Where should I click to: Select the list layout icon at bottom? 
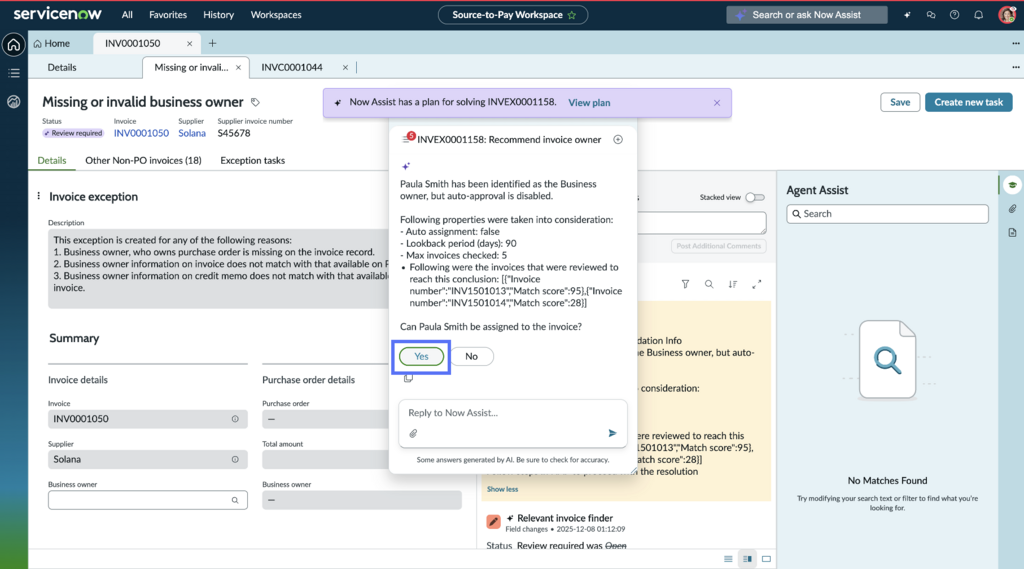click(x=728, y=559)
